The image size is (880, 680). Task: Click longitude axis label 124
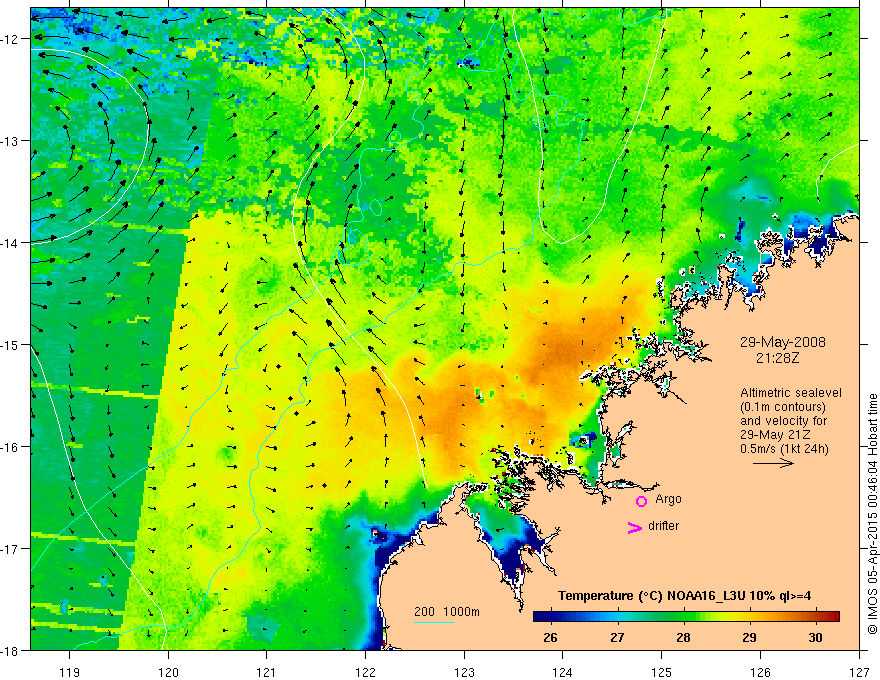[563, 672]
